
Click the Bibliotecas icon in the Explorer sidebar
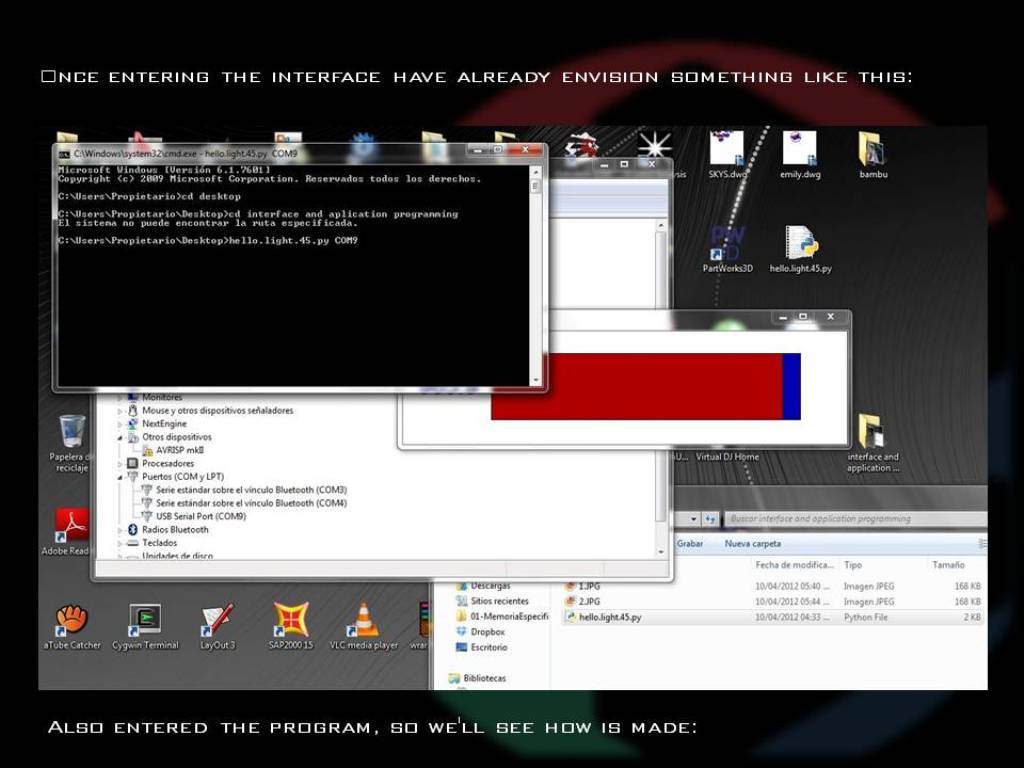click(454, 678)
